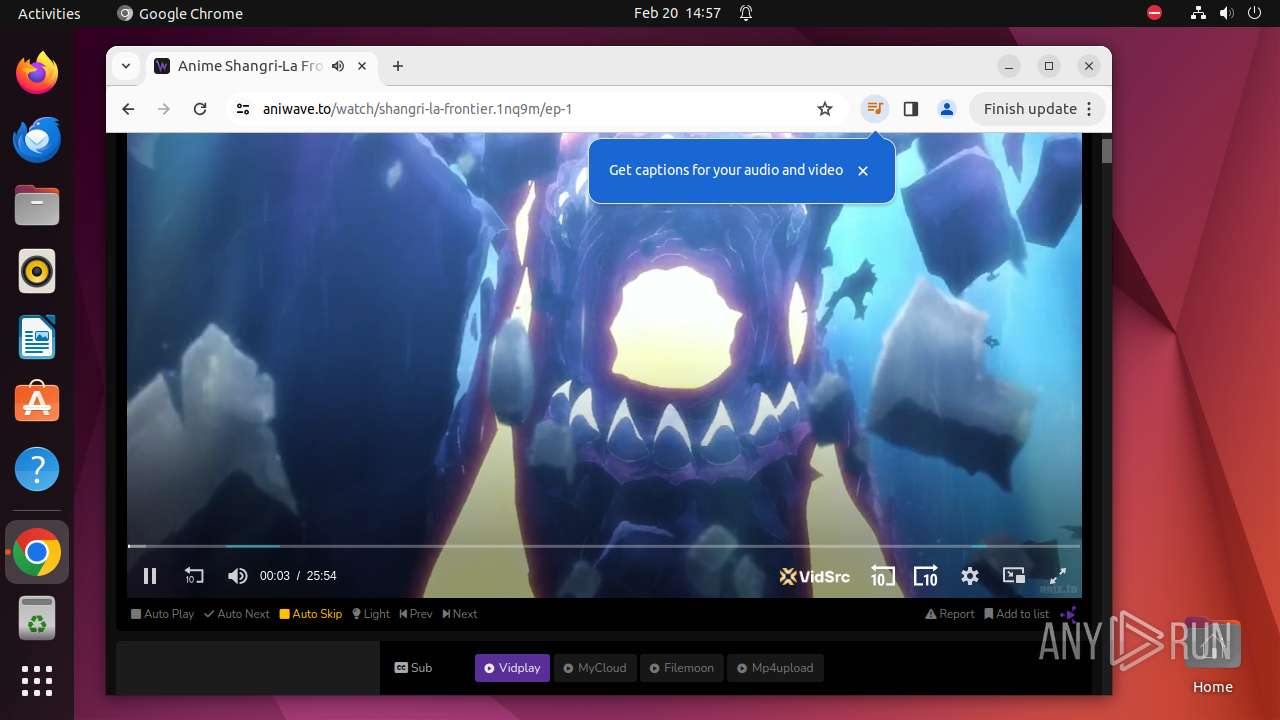1280x720 pixels.
Task: Select Vidplay server
Action: click(x=512, y=668)
